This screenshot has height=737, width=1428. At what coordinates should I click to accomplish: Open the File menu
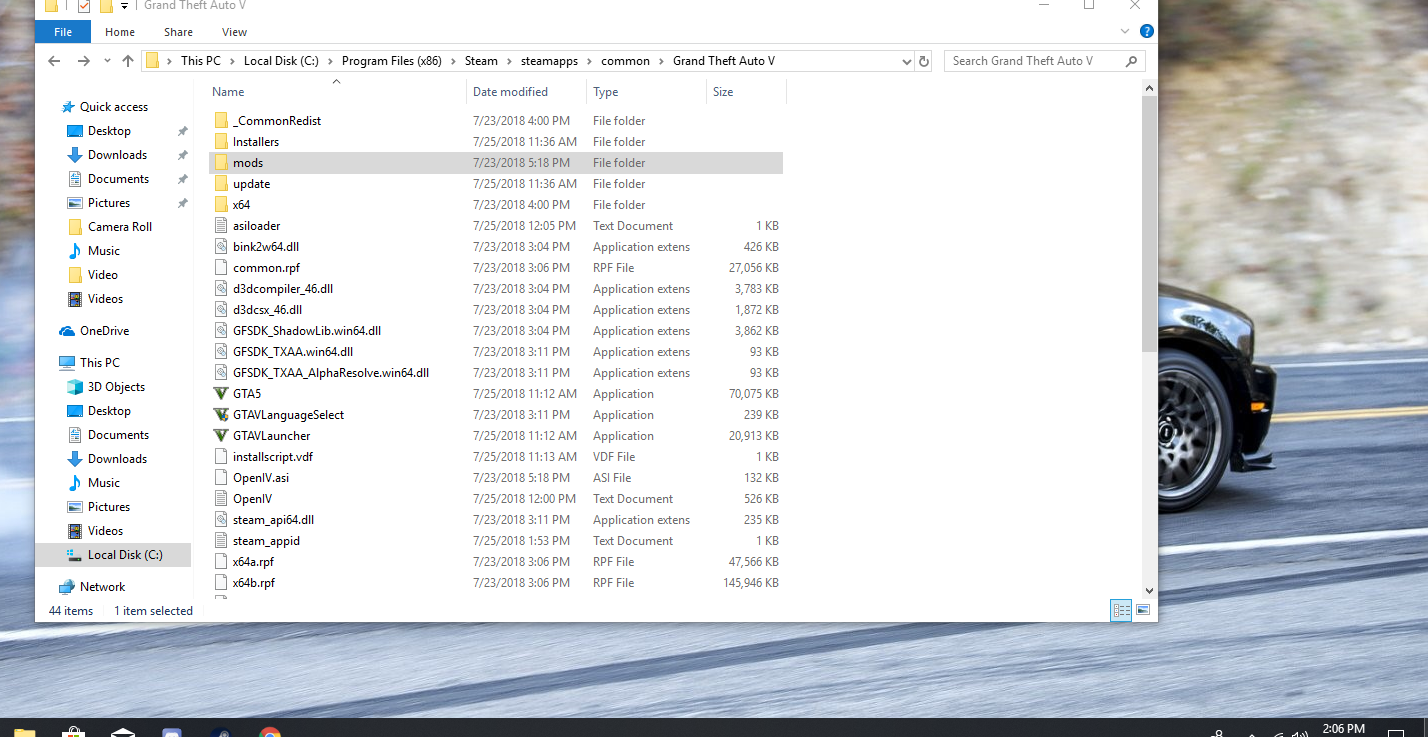63,32
